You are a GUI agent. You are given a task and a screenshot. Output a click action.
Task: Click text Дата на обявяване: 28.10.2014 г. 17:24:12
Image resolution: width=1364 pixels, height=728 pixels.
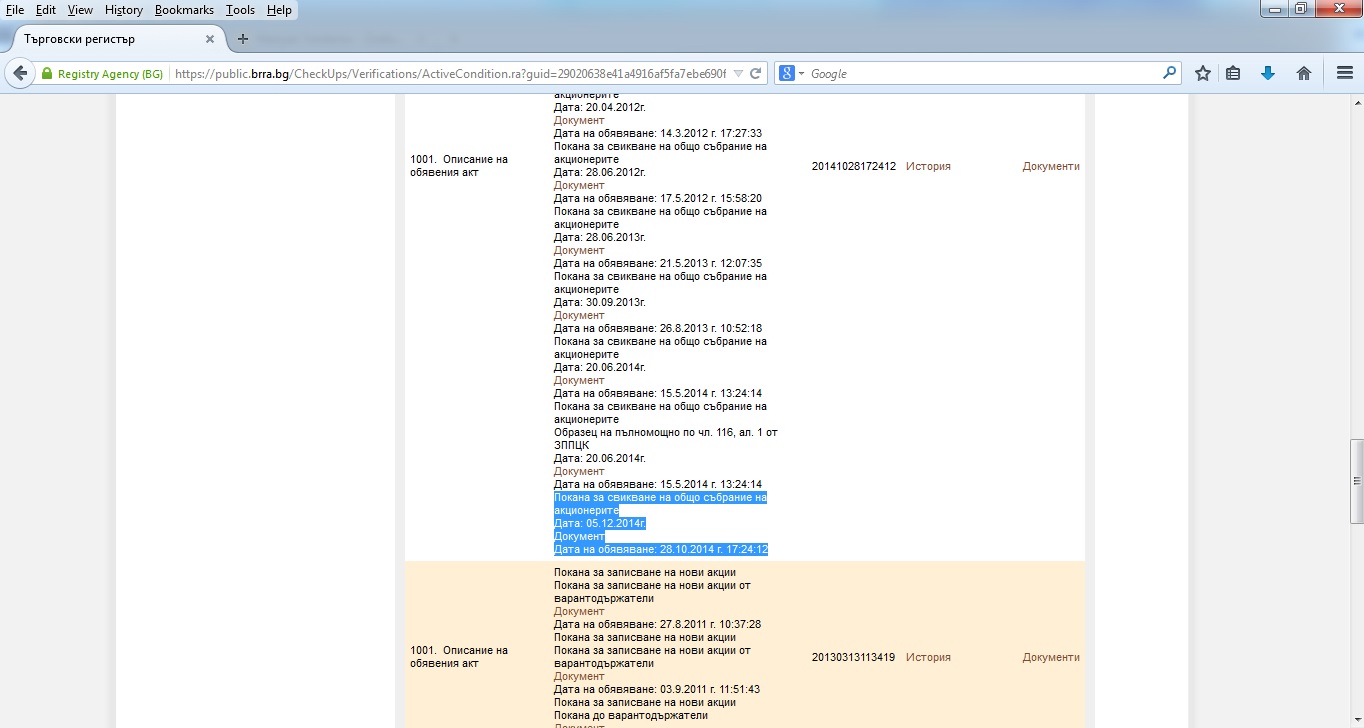point(661,550)
